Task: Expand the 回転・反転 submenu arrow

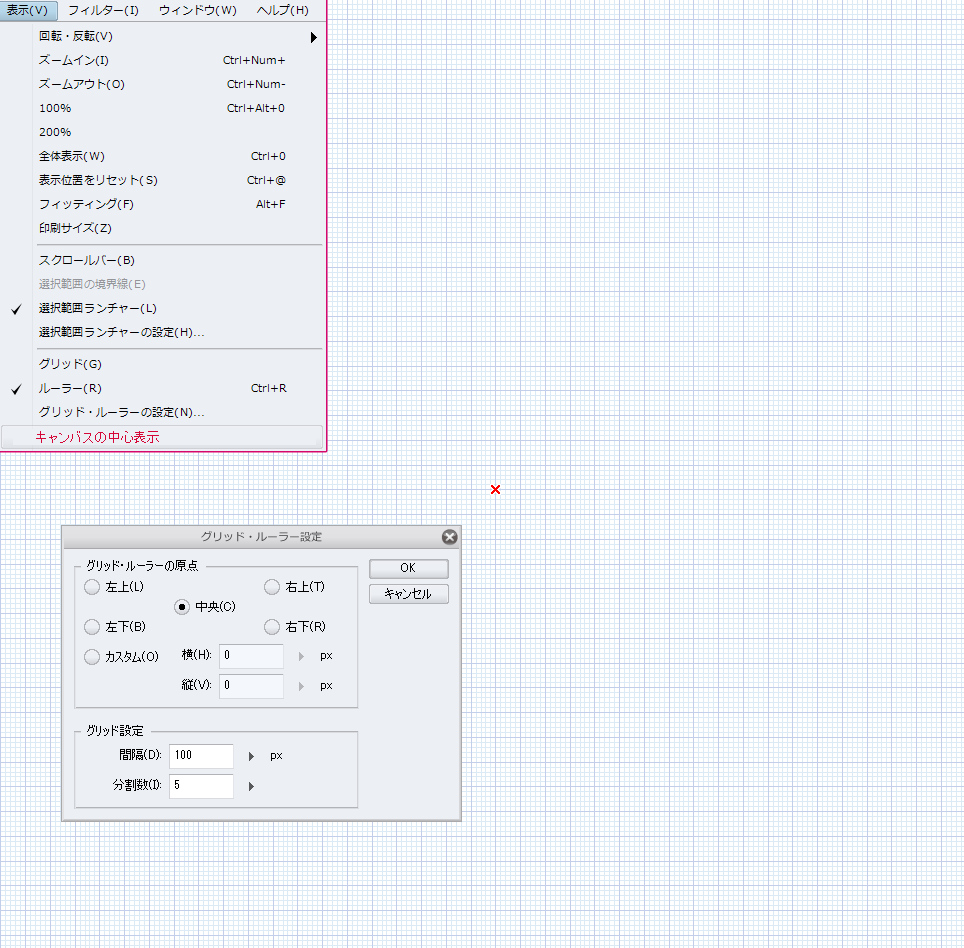Action: click(x=313, y=37)
